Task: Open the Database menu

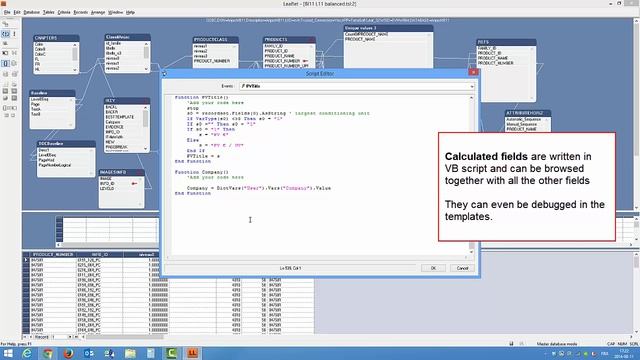Action: pyautogui.click(x=31, y=12)
